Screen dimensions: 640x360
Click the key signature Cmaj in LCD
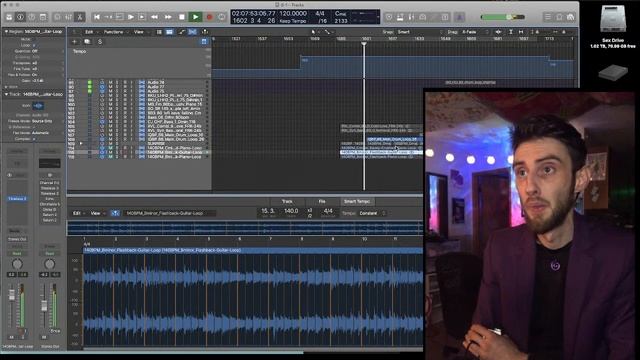click(341, 13)
